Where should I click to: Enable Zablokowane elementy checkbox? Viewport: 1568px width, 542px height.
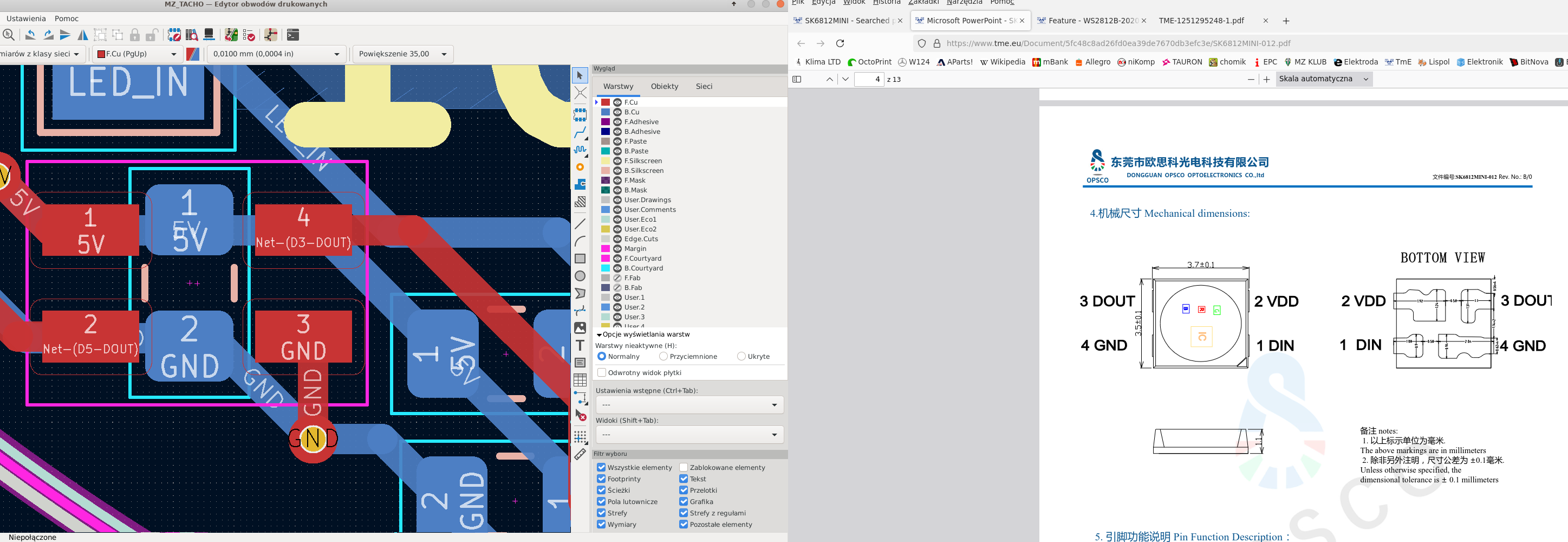[684, 467]
